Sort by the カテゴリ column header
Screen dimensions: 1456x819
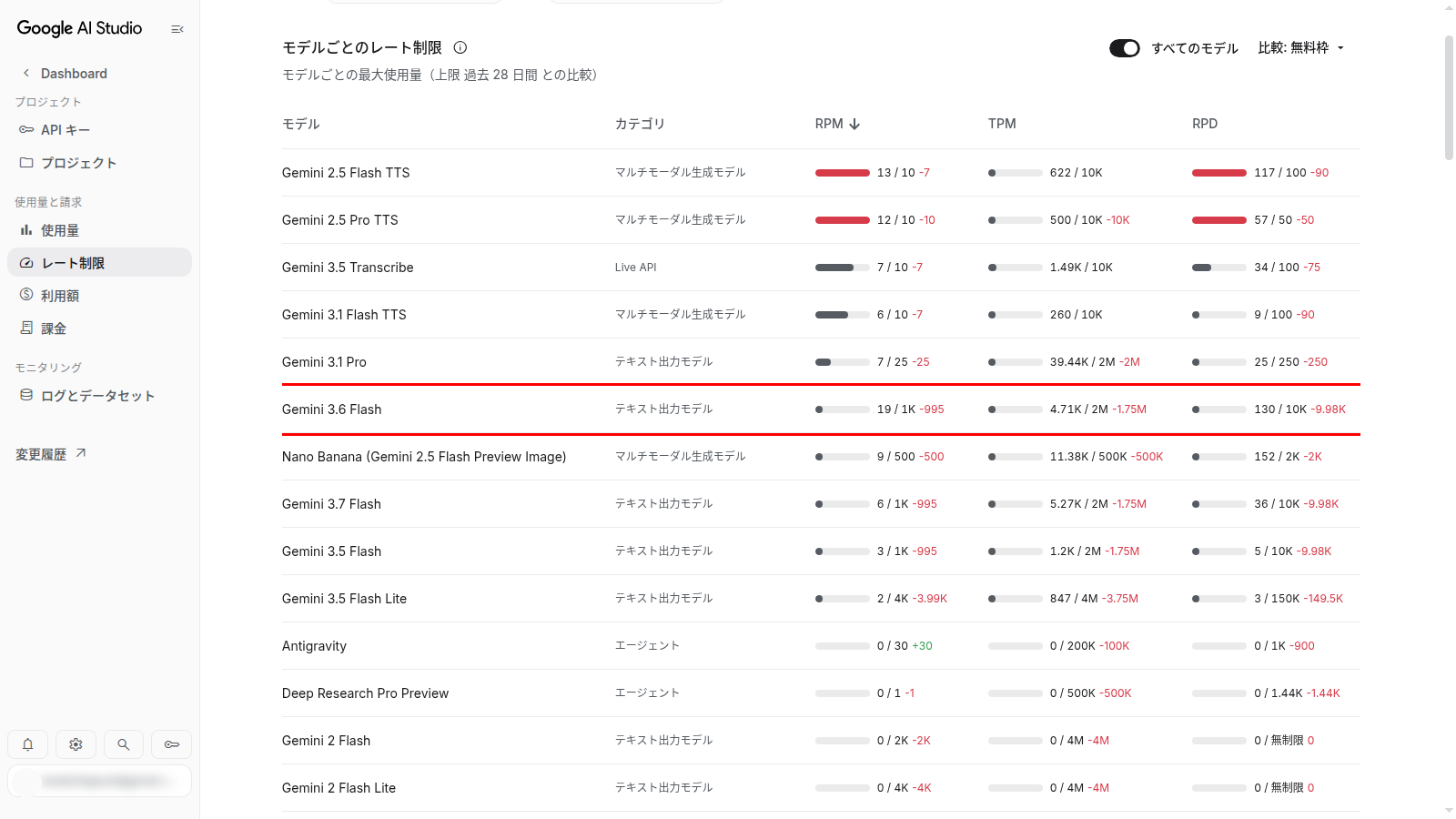click(x=640, y=124)
